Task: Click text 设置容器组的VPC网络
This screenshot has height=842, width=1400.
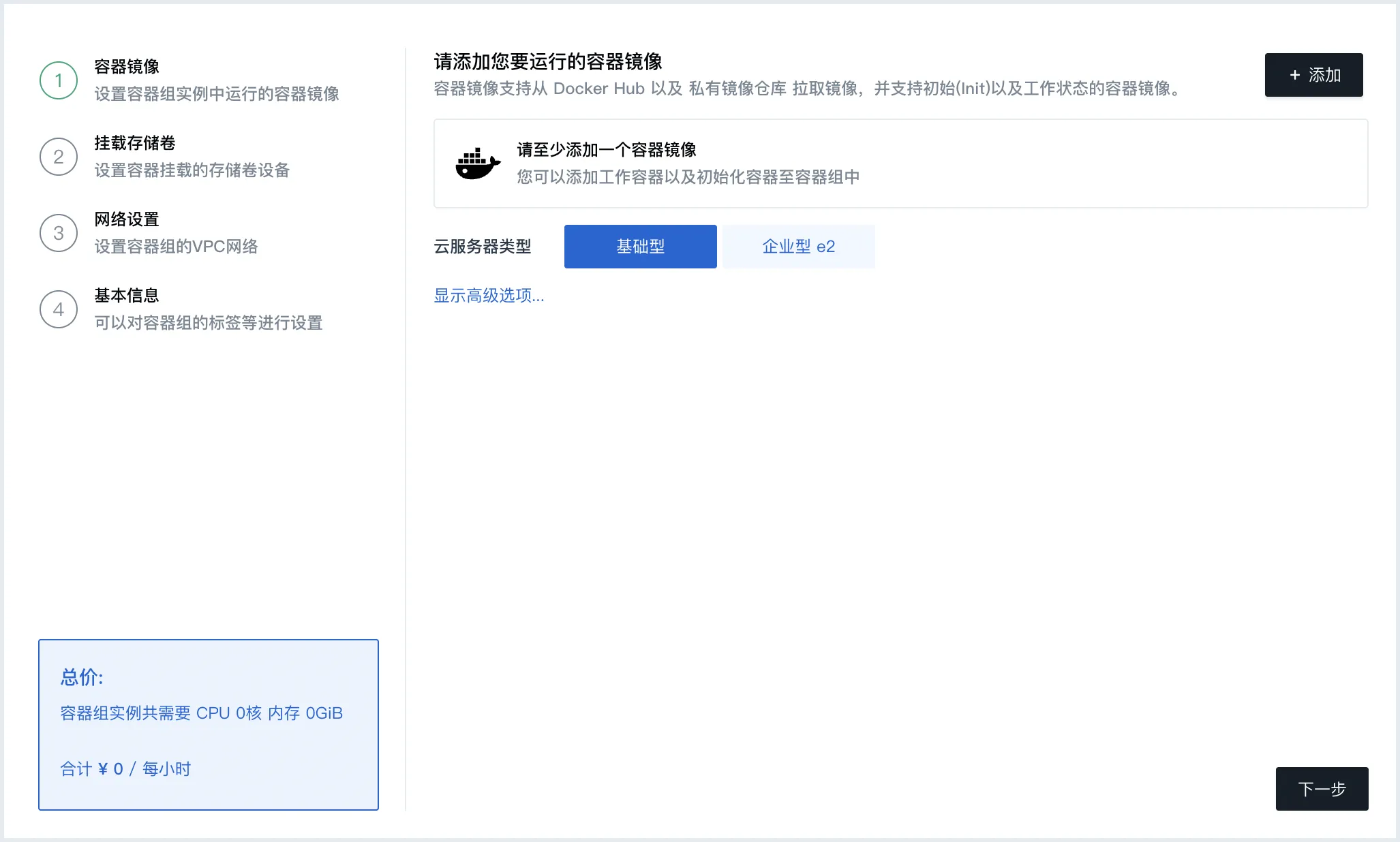Action: click(176, 247)
